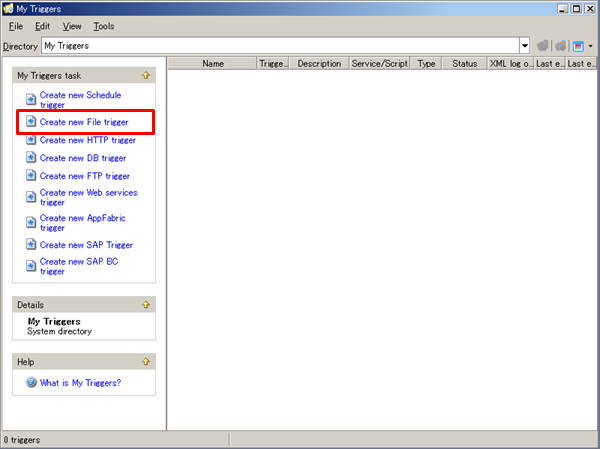Sort list by Status column header
The width and height of the screenshot is (600, 449).
coord(464,63)
